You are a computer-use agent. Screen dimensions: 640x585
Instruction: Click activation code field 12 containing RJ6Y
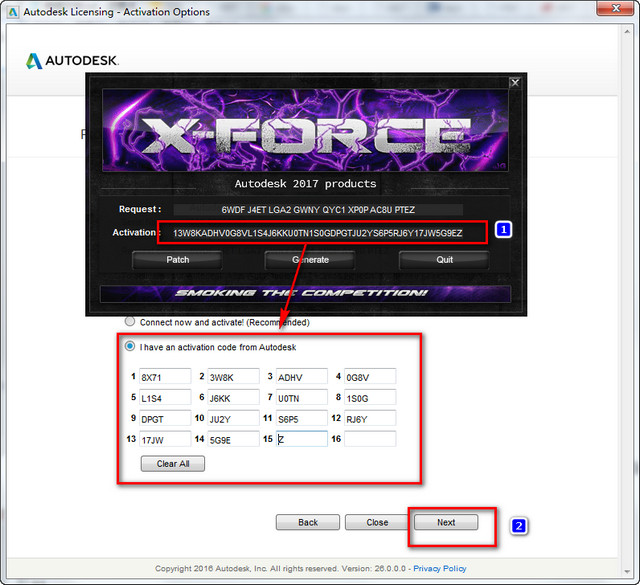pyautogui.click(x=370, y=418)
